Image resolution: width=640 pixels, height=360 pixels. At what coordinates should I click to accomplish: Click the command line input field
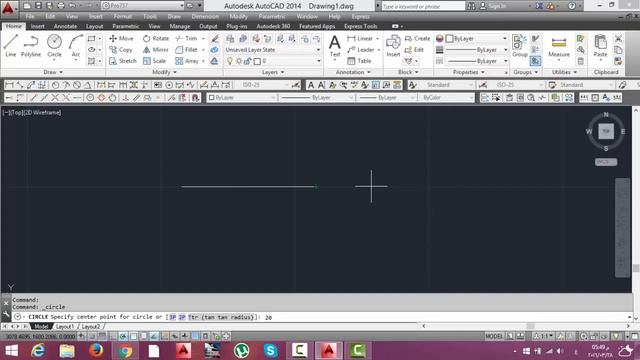click(320, 317)
